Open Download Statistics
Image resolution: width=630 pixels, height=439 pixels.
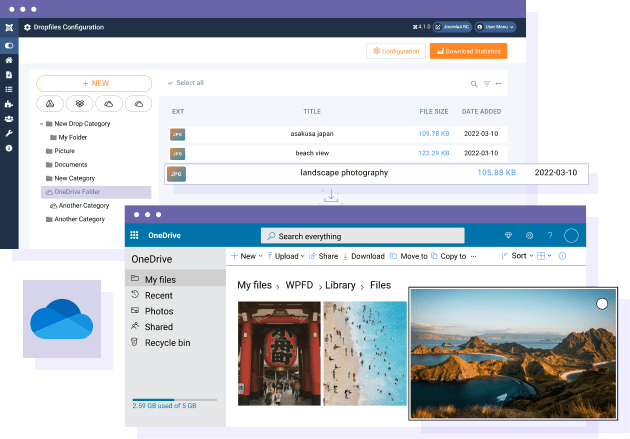(468, 51)
